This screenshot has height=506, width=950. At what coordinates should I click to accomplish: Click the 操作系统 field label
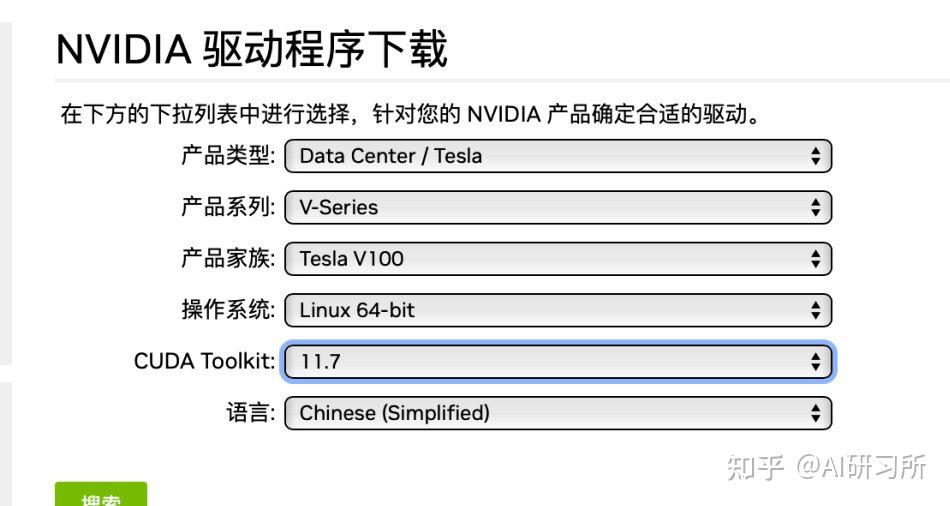(227, 310)
